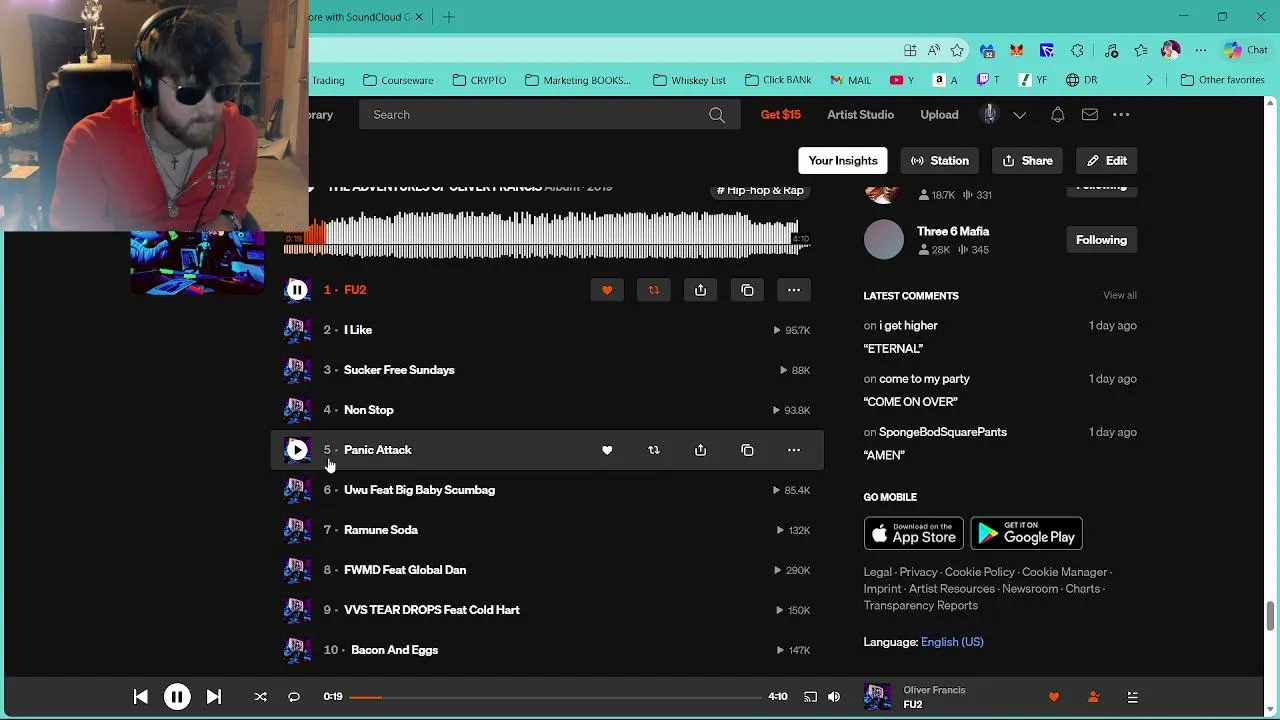Viewport: 1280px width, 720px height.
Task: Open Your Insights
Action: point(843,161)
